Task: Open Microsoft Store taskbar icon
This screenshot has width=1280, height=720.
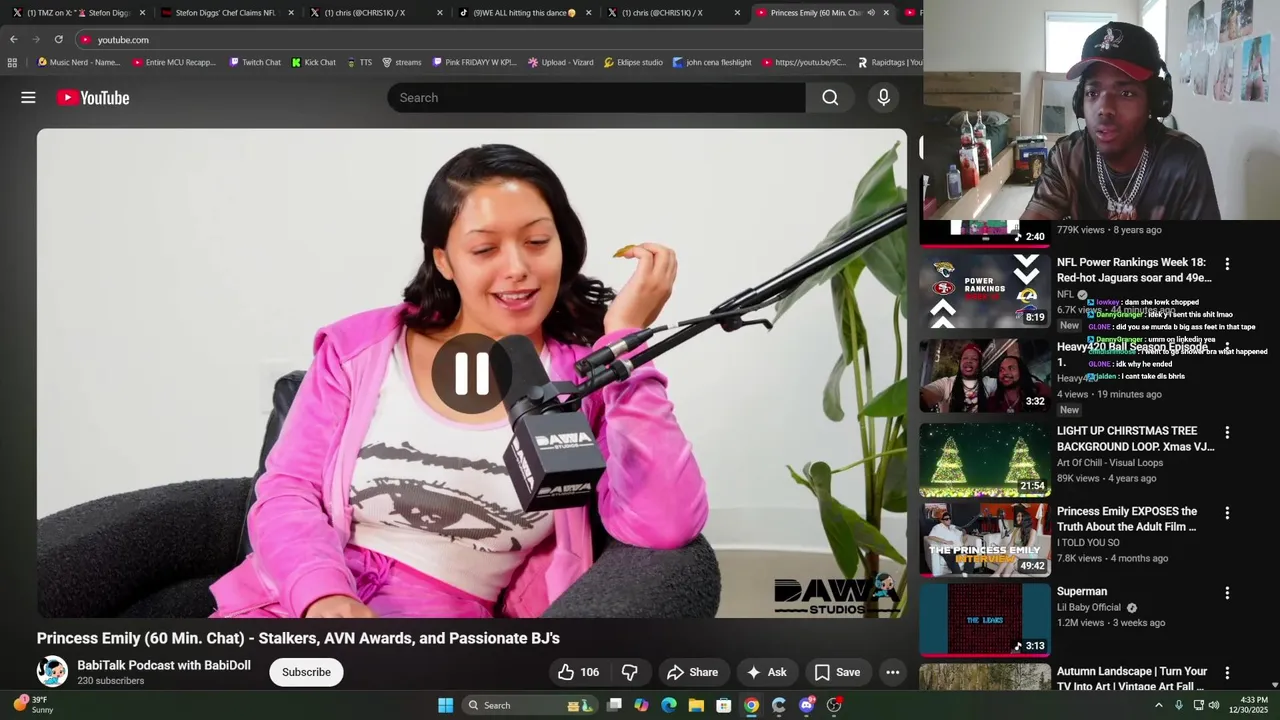Action: tap(723, 705)
